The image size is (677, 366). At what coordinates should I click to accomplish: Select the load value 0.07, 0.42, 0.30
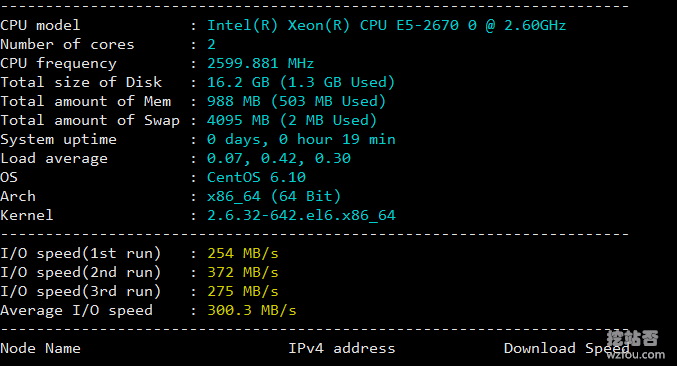[278, 158]
